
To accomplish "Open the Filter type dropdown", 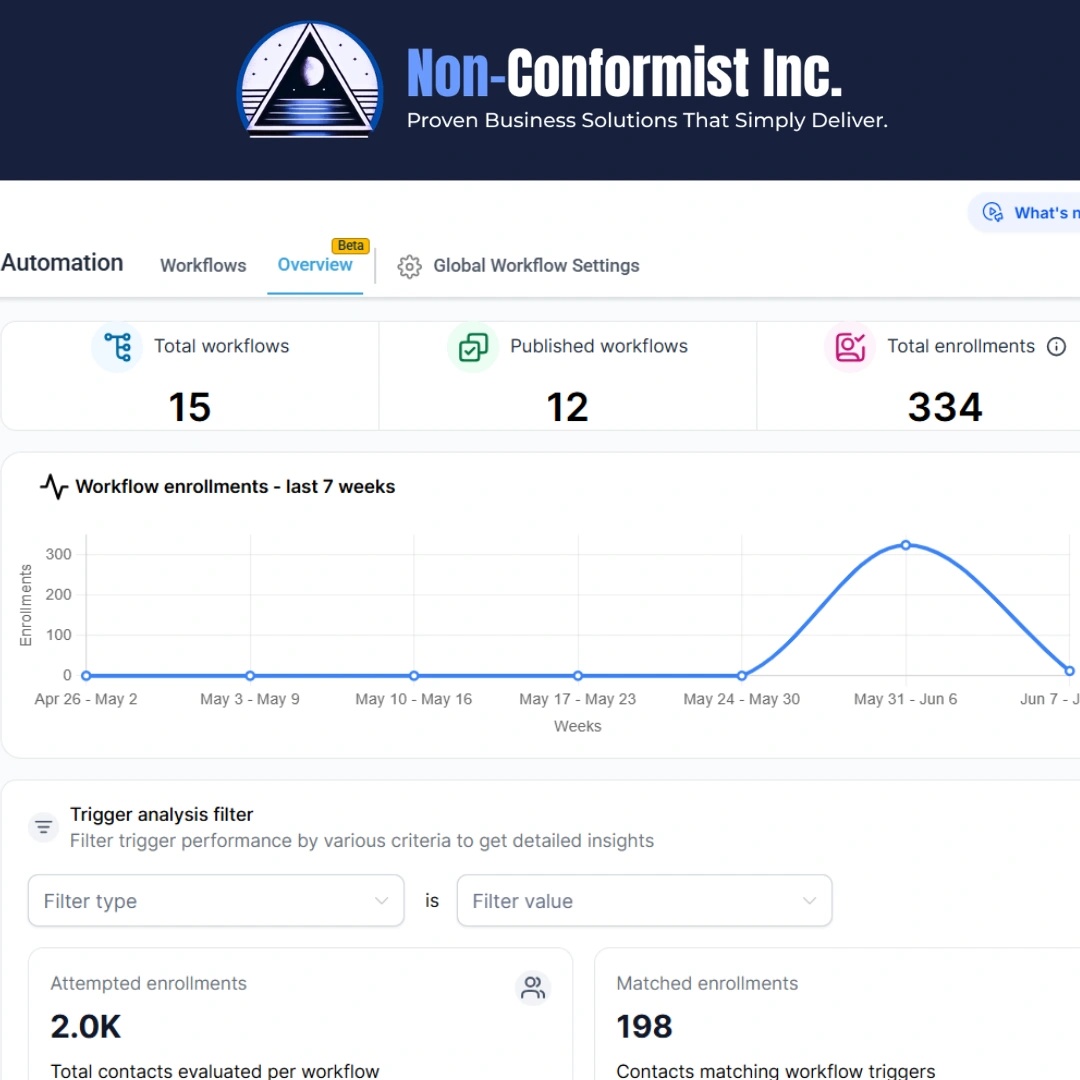I will (216, 901).
